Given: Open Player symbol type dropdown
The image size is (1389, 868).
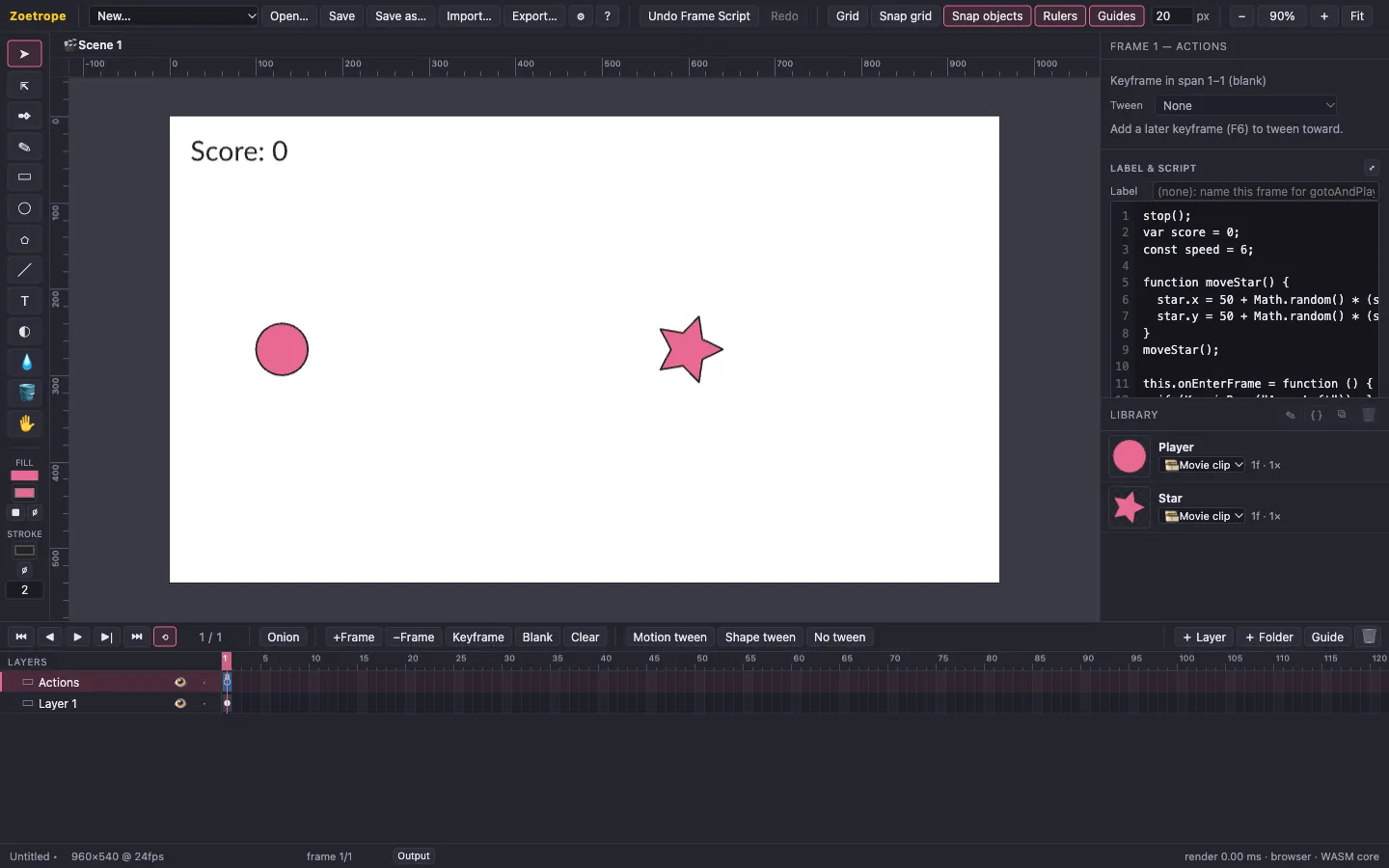Looking at the screenshot, I should coord(1202,465).
